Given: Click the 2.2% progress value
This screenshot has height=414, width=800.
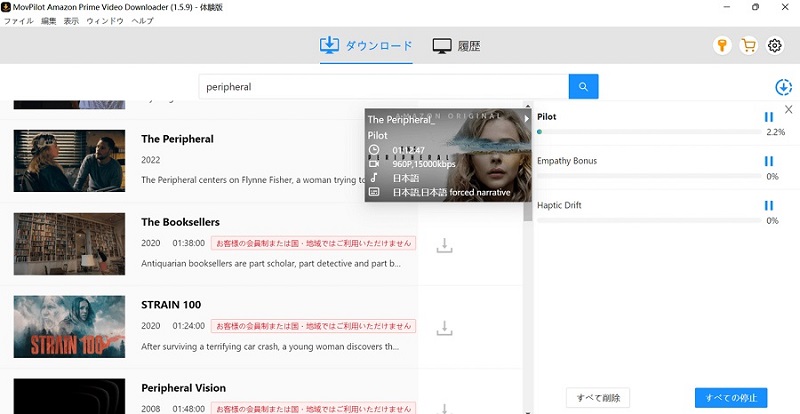Looking at the screenshot, I should coord(775,132).
